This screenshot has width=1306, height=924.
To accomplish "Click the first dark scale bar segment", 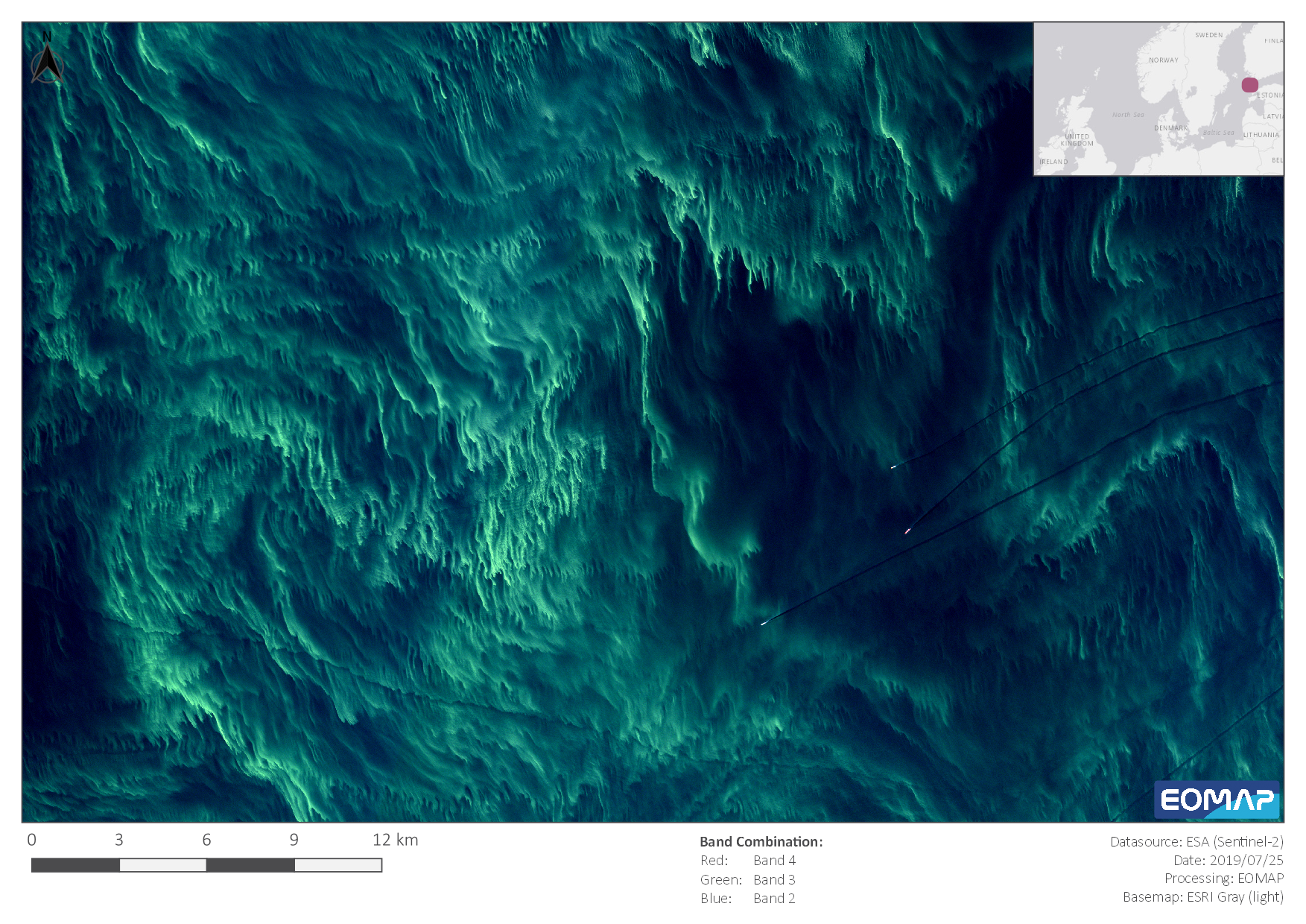I will [x=75, y=865].
